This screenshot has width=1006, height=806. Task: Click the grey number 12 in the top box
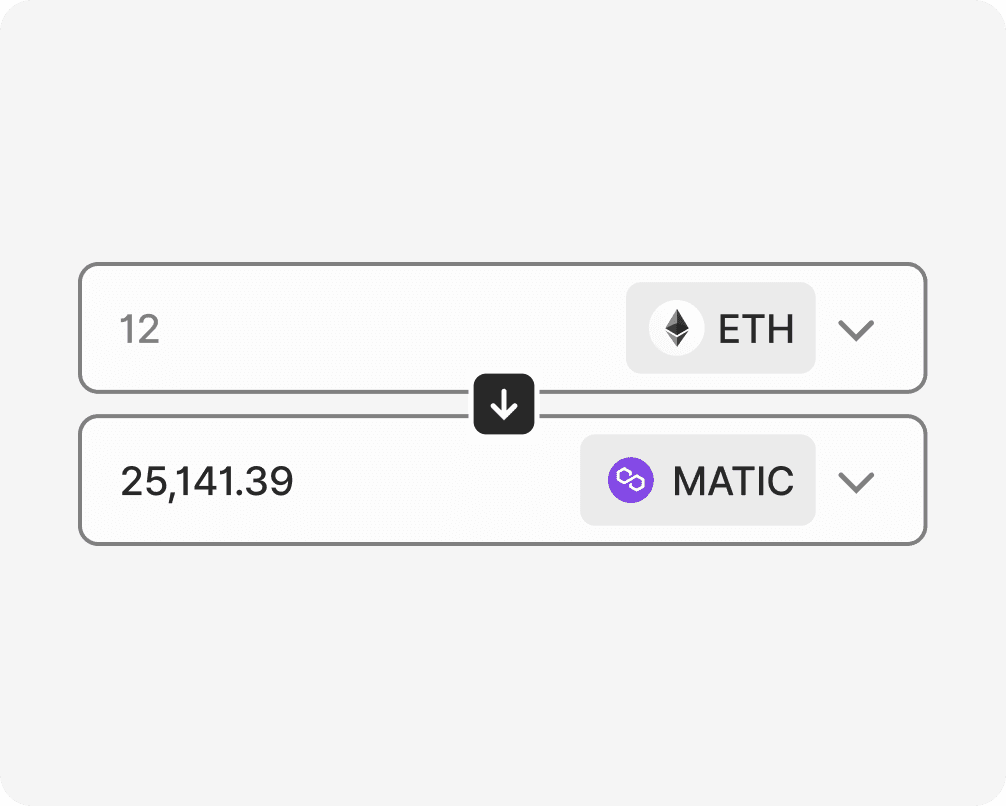pyautogui.click(x=139, y=329)
